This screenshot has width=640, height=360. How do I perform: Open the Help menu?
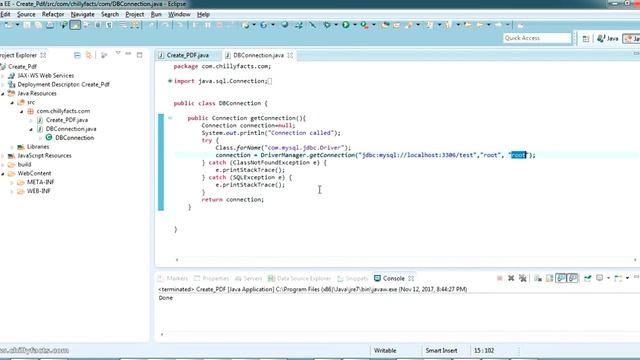tap(203, 14)
